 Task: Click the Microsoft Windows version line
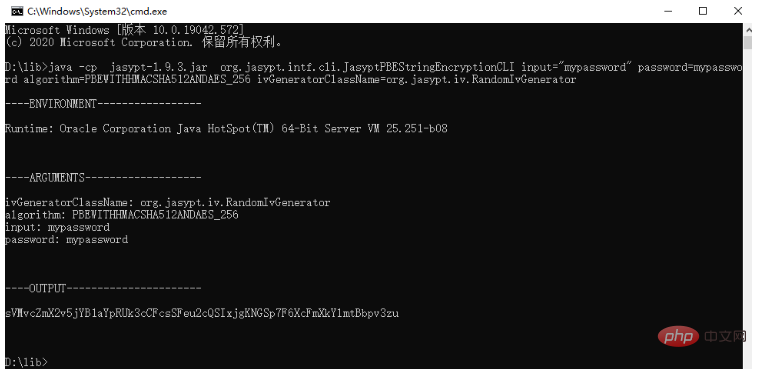point(125,30)
